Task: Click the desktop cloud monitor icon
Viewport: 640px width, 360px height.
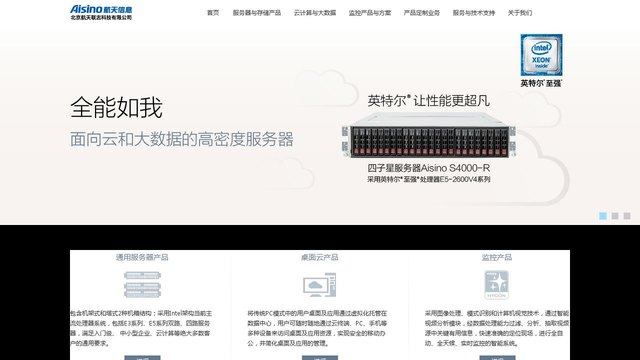Action: click(320, 285)
